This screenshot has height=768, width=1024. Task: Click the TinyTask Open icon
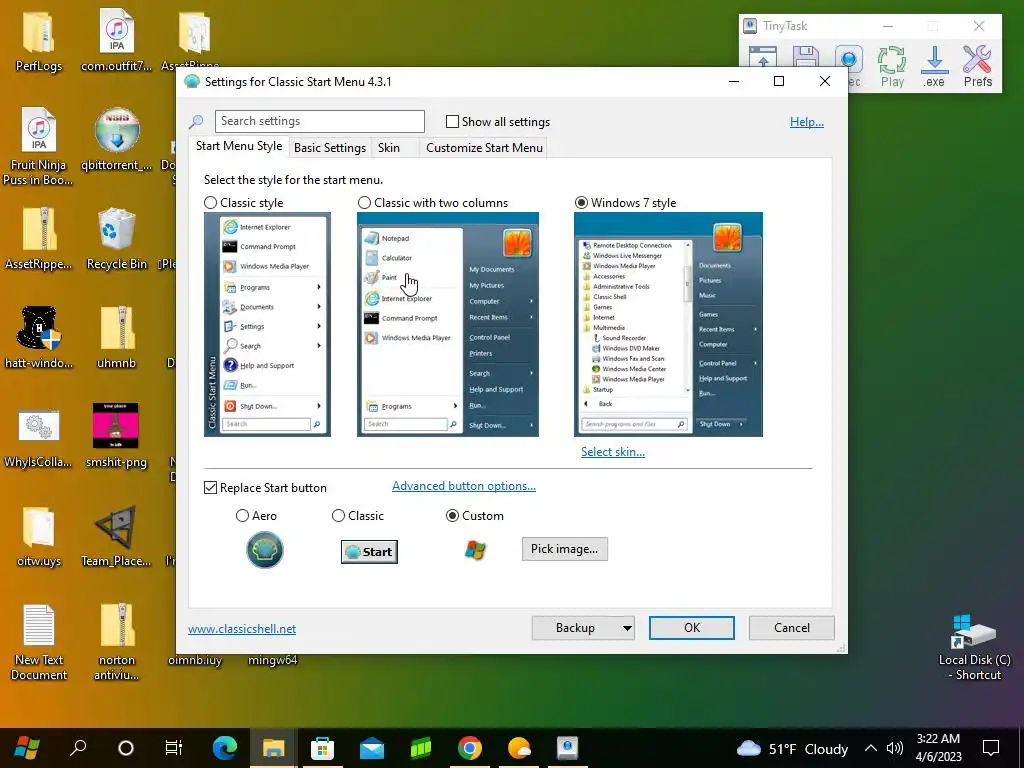pyautogui.click(x=763, y=57)
